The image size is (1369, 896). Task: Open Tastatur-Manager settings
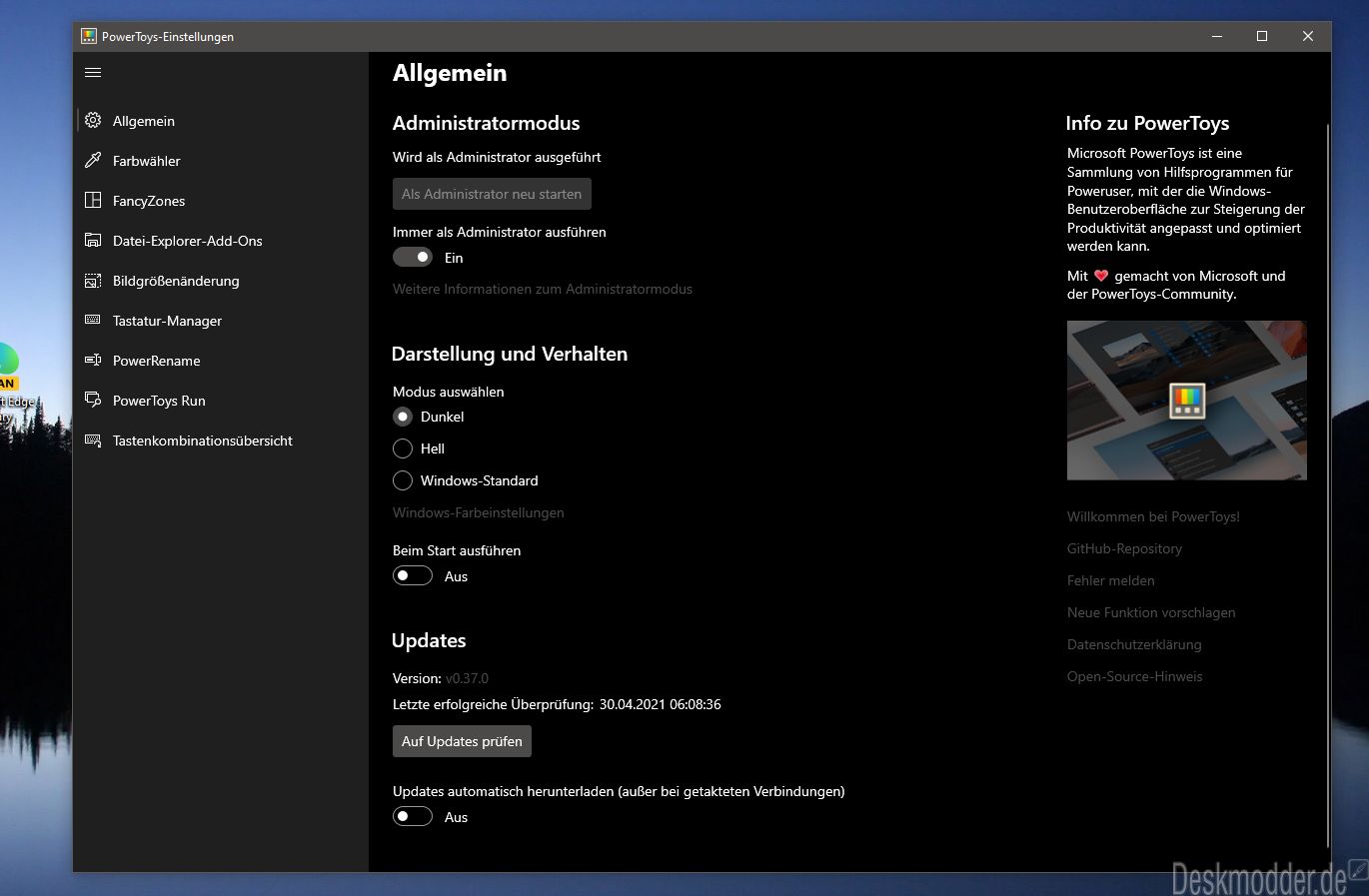coord(223,321)
